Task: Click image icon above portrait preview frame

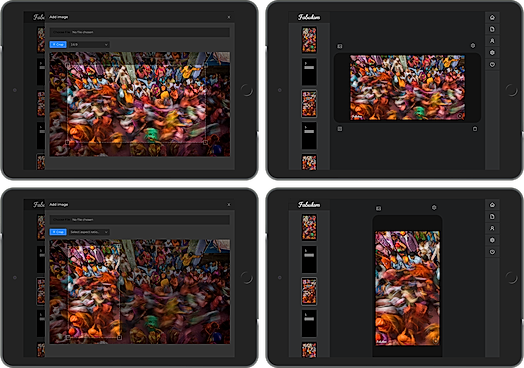Action: point(378,208)
